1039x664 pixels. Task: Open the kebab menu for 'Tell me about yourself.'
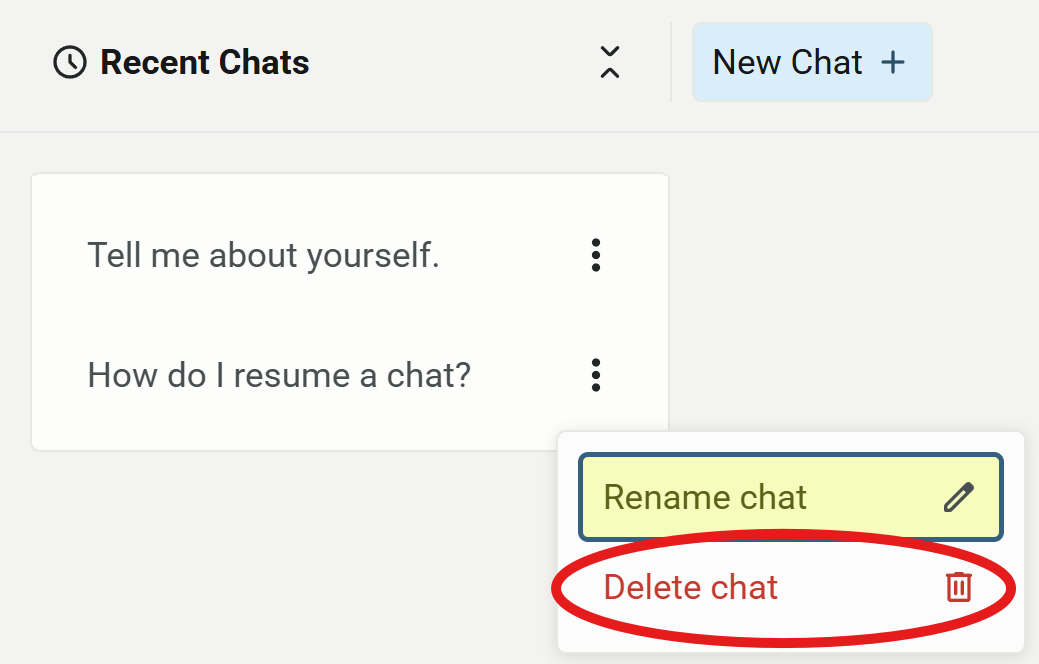(x=595, y=255)
